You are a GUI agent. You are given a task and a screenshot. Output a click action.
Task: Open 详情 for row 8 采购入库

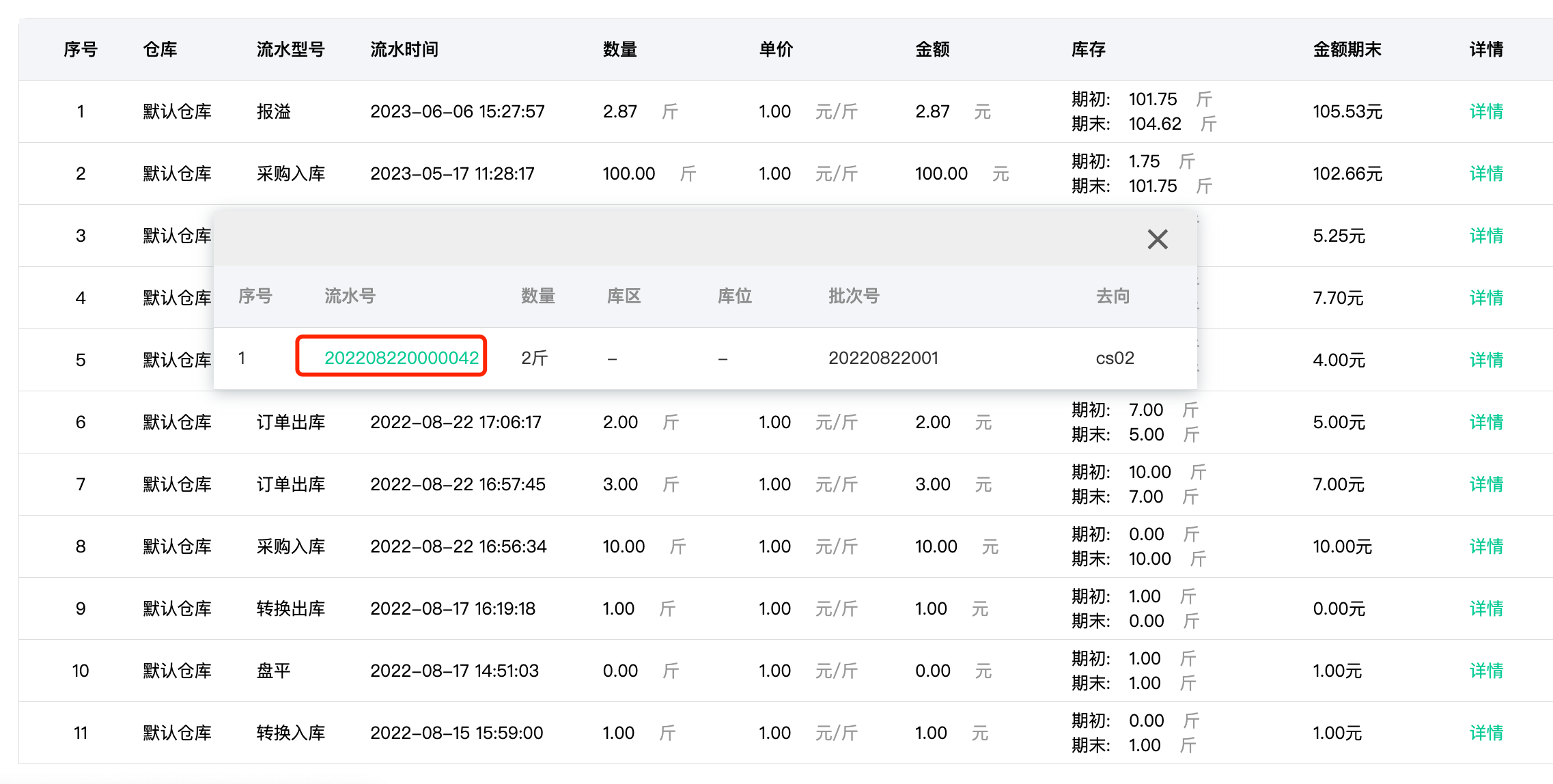[1486, 546]
